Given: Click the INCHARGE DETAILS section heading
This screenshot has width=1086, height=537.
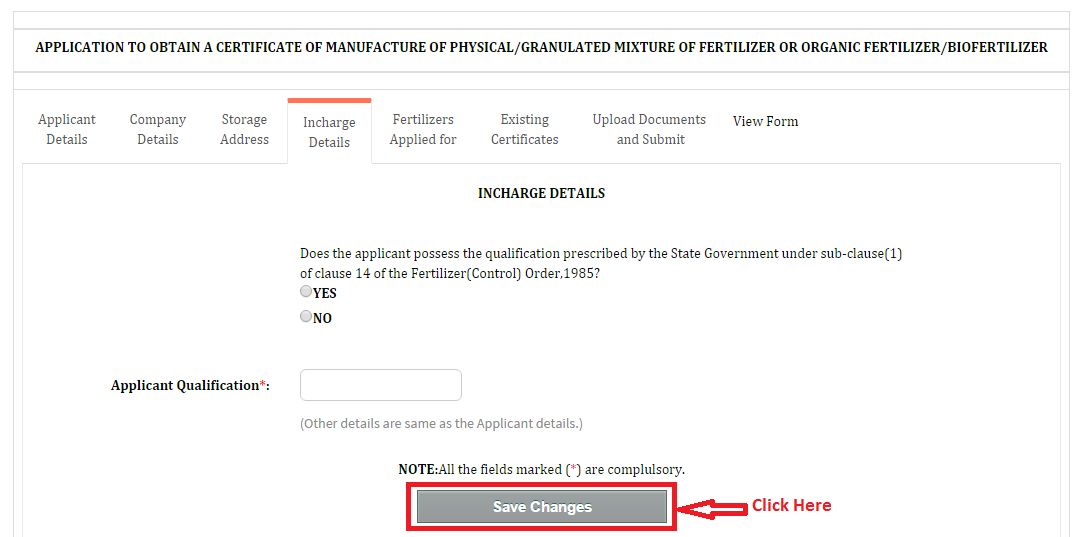Looking at the screenshot, I should click(541, 193).
